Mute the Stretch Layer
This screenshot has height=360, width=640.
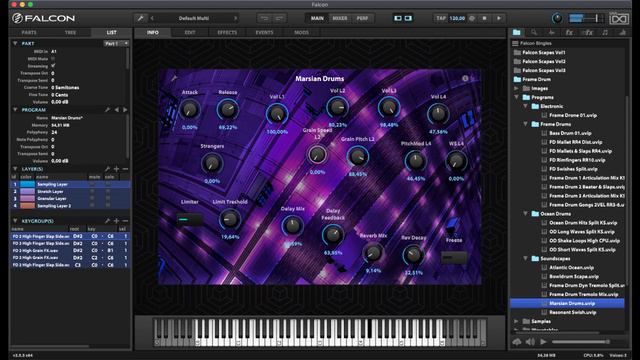[x=92, y=191]
